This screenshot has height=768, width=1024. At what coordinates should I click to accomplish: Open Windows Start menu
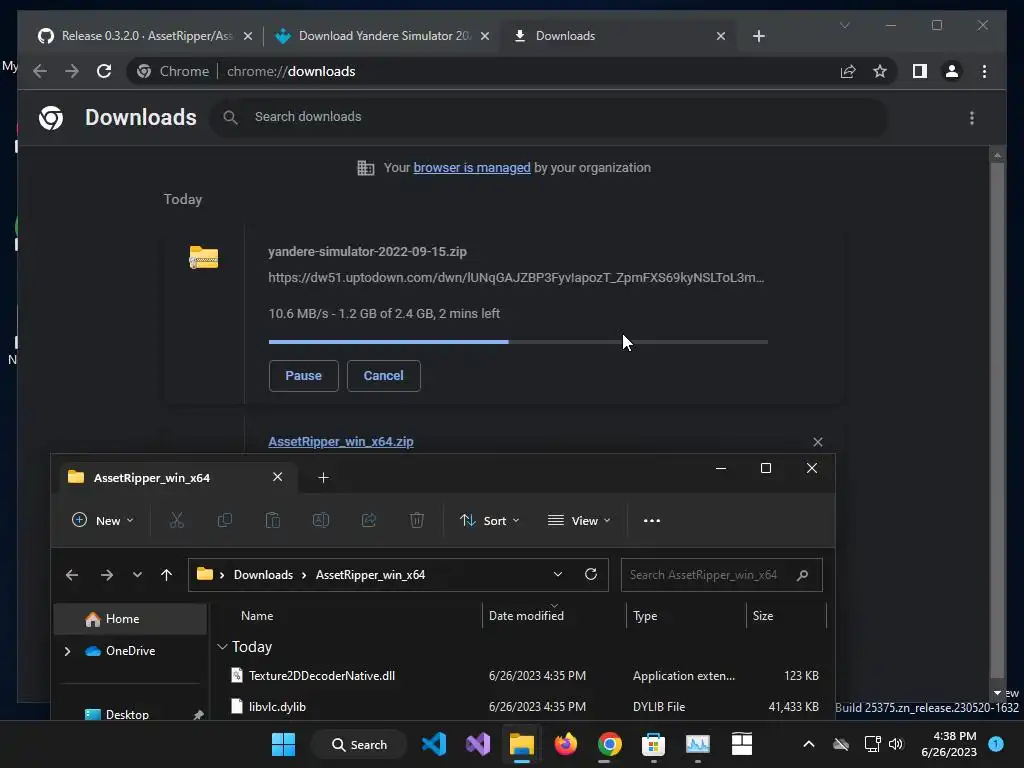pos(283,744)
